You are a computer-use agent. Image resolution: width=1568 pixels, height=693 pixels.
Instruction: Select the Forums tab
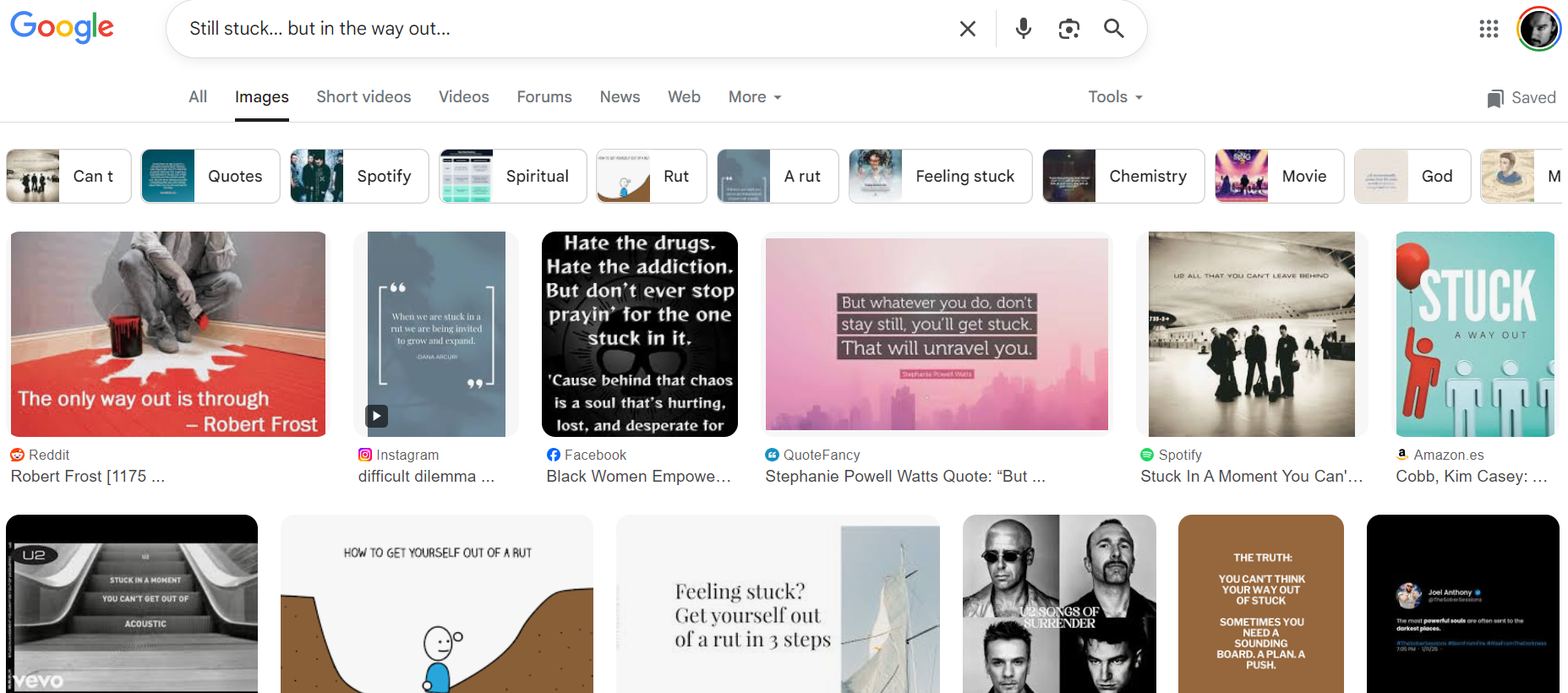[x=544, y=97]
